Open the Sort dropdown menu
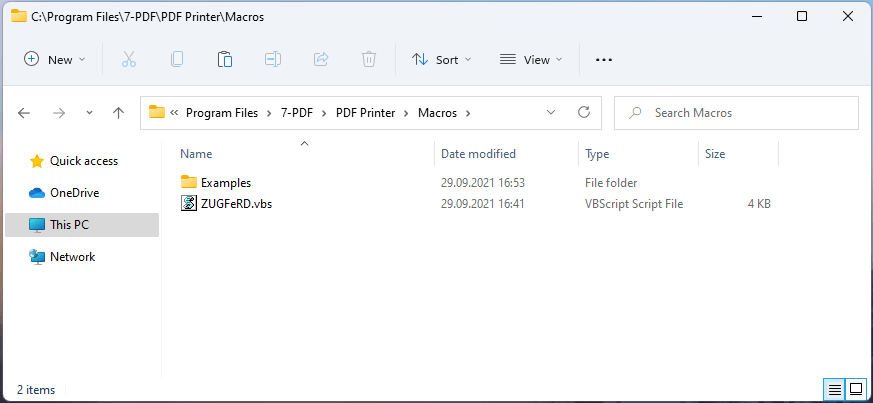 441,60
